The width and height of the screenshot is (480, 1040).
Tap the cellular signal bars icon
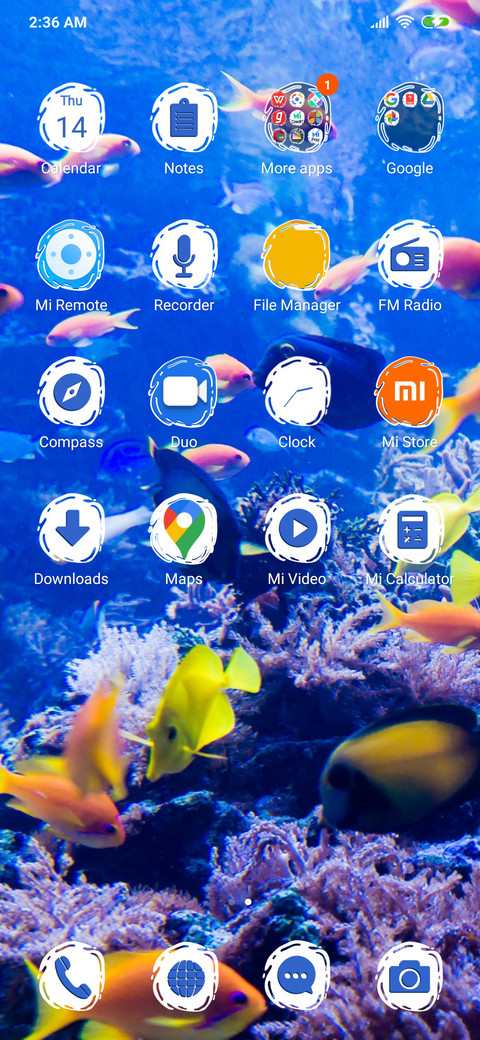pyautogui.click(x=380, y=23)
